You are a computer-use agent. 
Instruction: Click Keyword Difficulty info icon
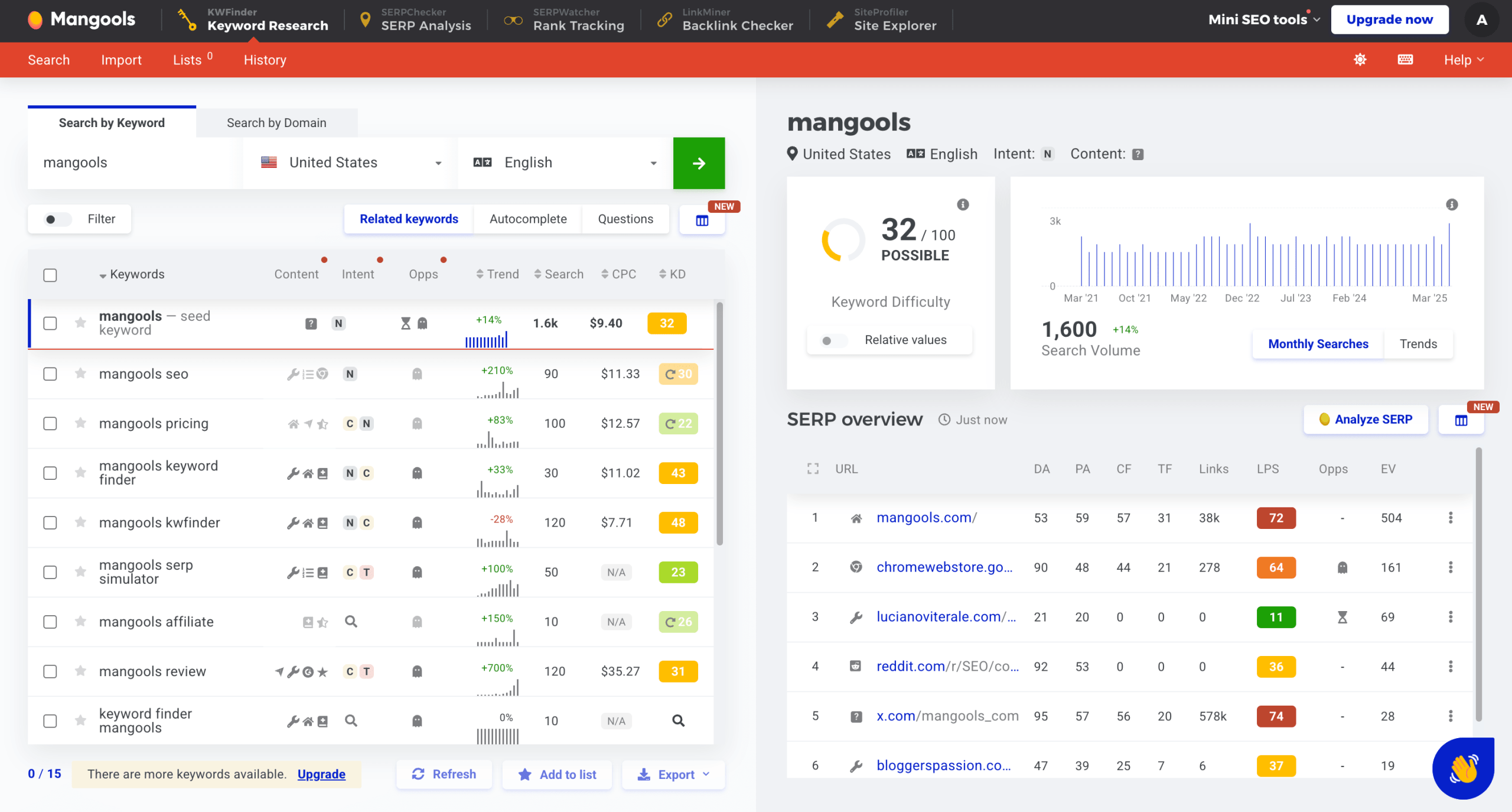tap(963, 204)
